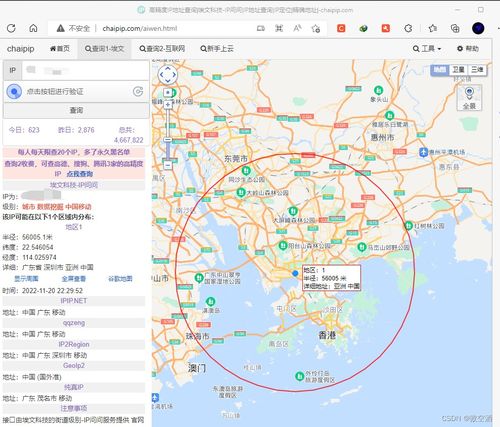Click the 查询 query button
Viewport: 500px width, 427px height.
click(76, 110)
